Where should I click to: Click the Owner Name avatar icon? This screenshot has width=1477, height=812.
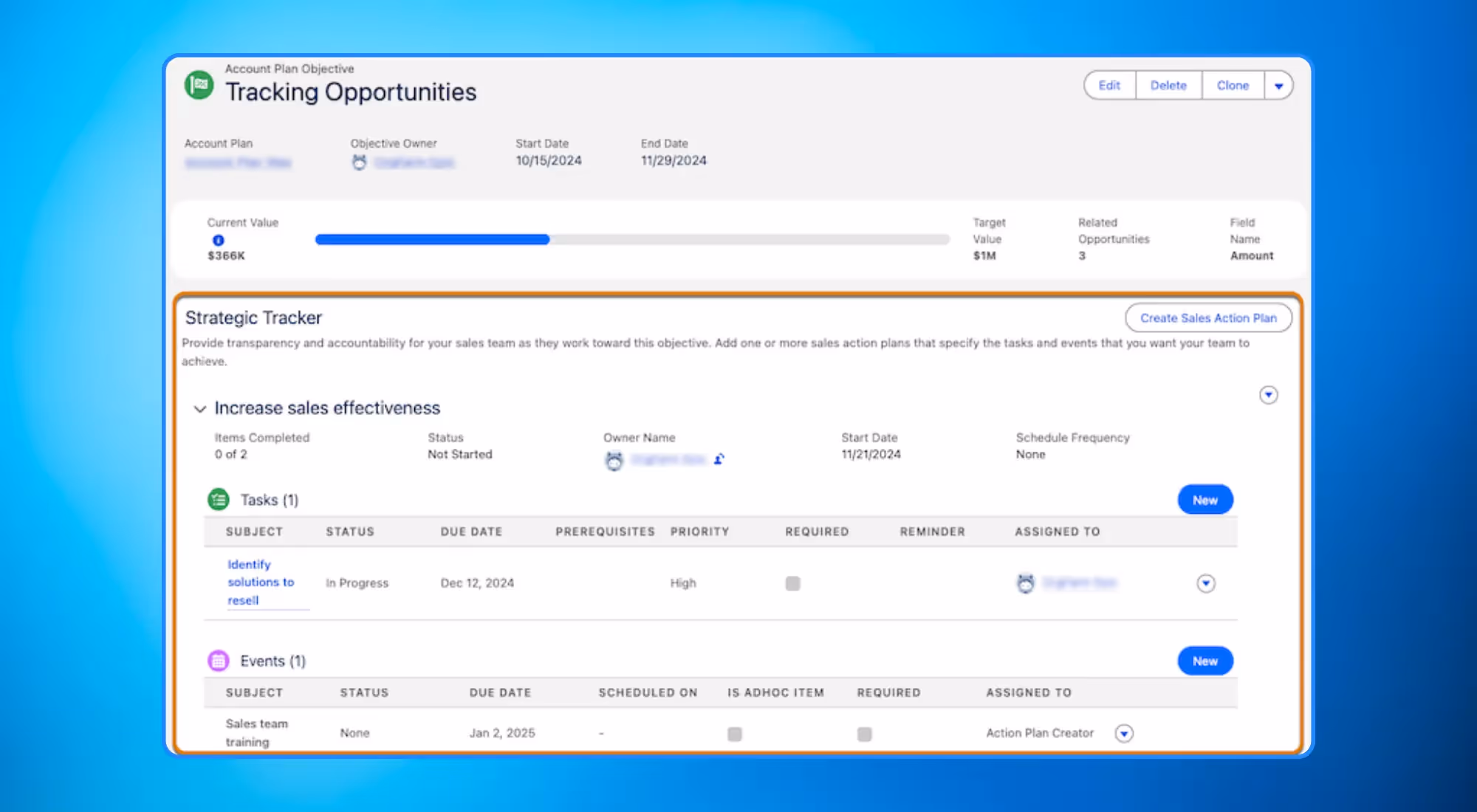coord(614,461)
